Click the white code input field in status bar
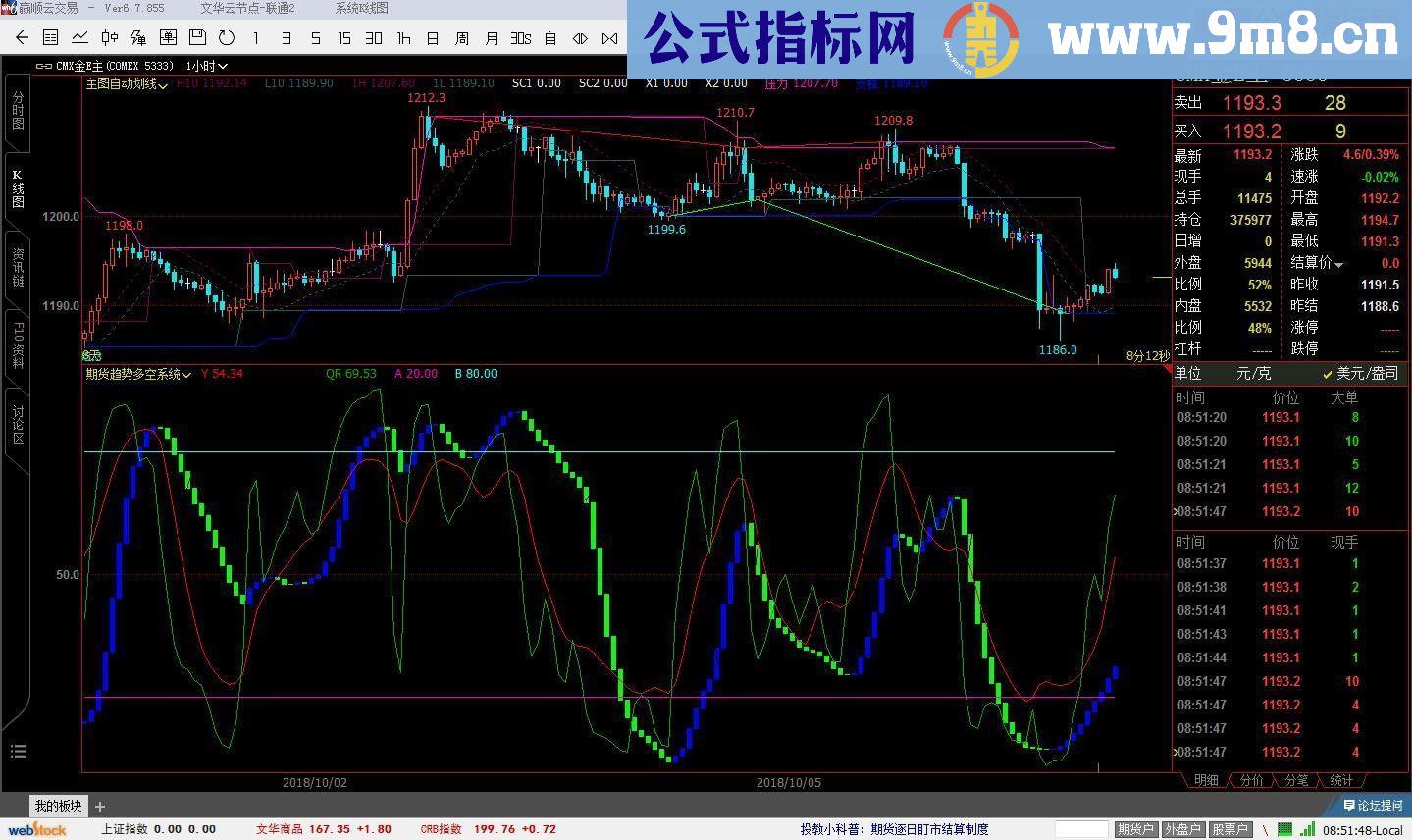The width and height of the screenshot is (1412, 840). pyautogui.click(x=1080, y=828)
